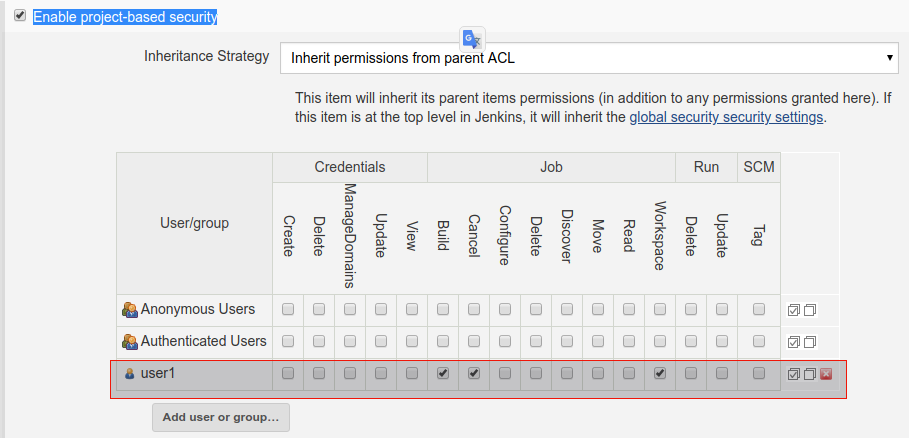Unselect all permissions for user1 row
Screen dimensions: 909x438
(810, 374)
